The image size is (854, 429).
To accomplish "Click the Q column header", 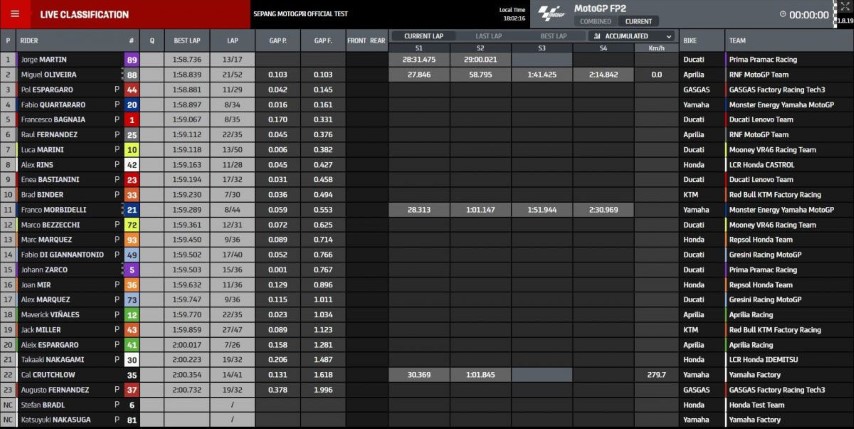I will 152,40.
